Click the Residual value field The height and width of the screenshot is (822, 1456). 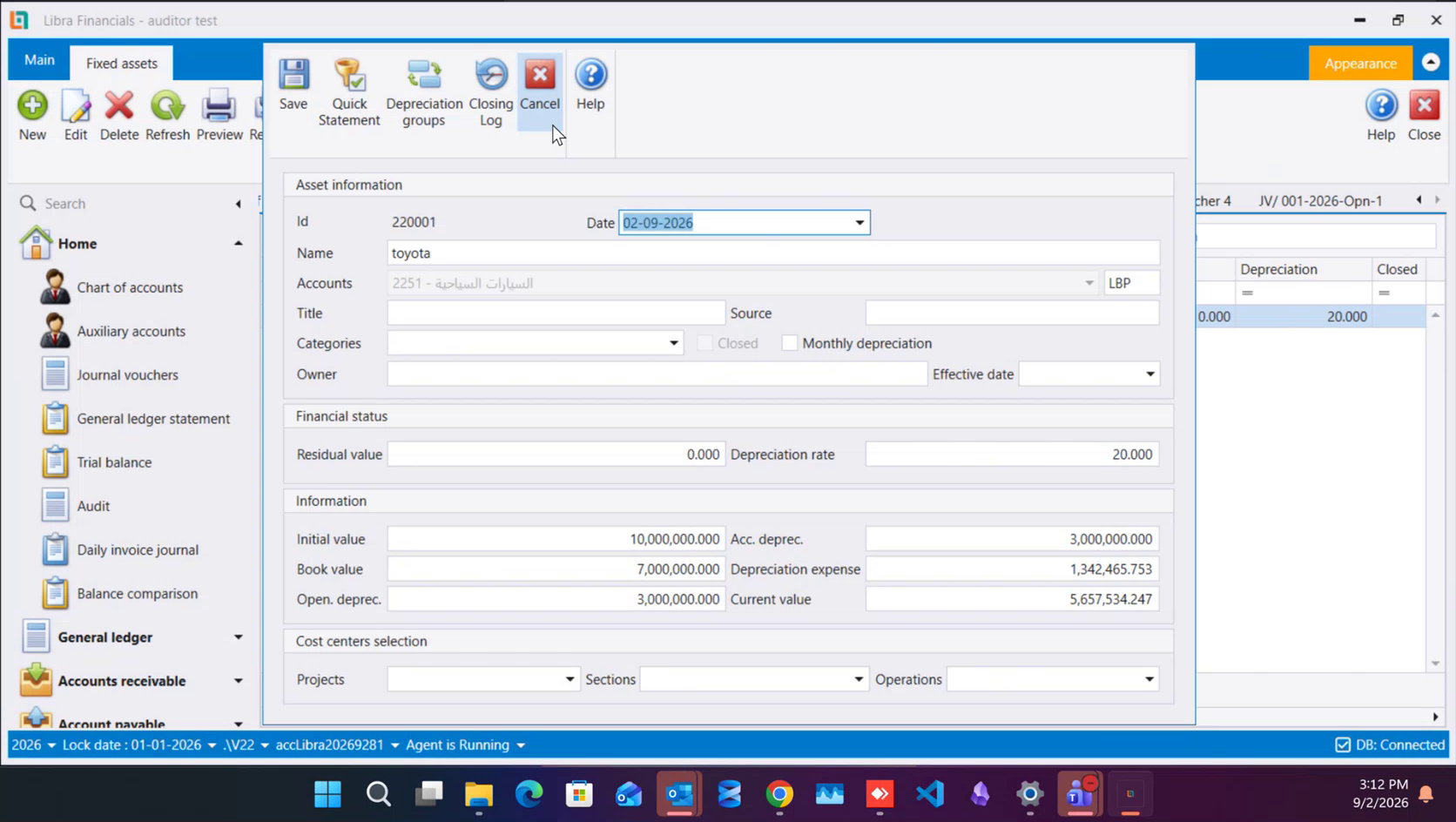[x=556, y=455]
